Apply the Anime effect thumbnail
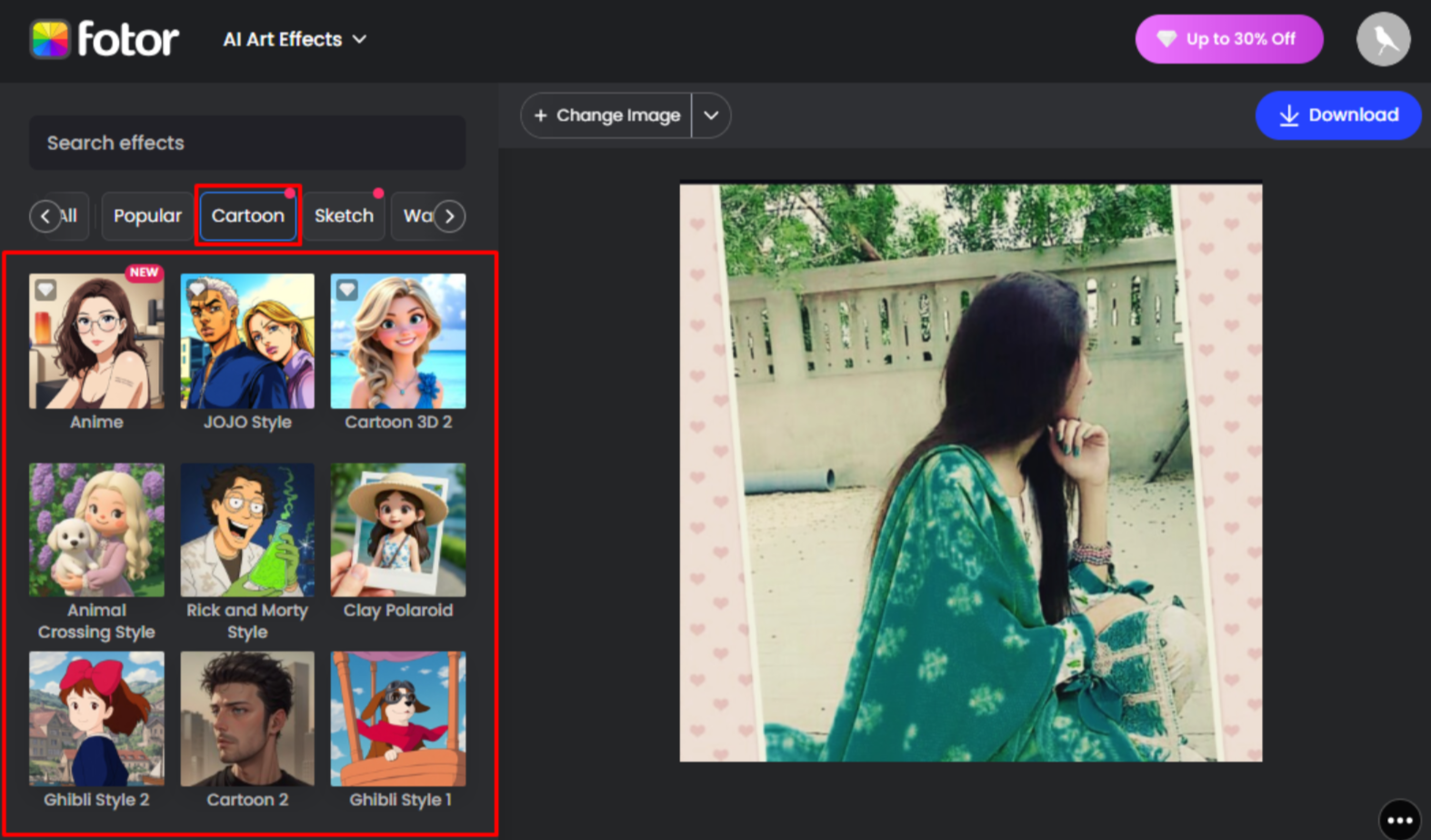1431x840 pixels. 96,341
